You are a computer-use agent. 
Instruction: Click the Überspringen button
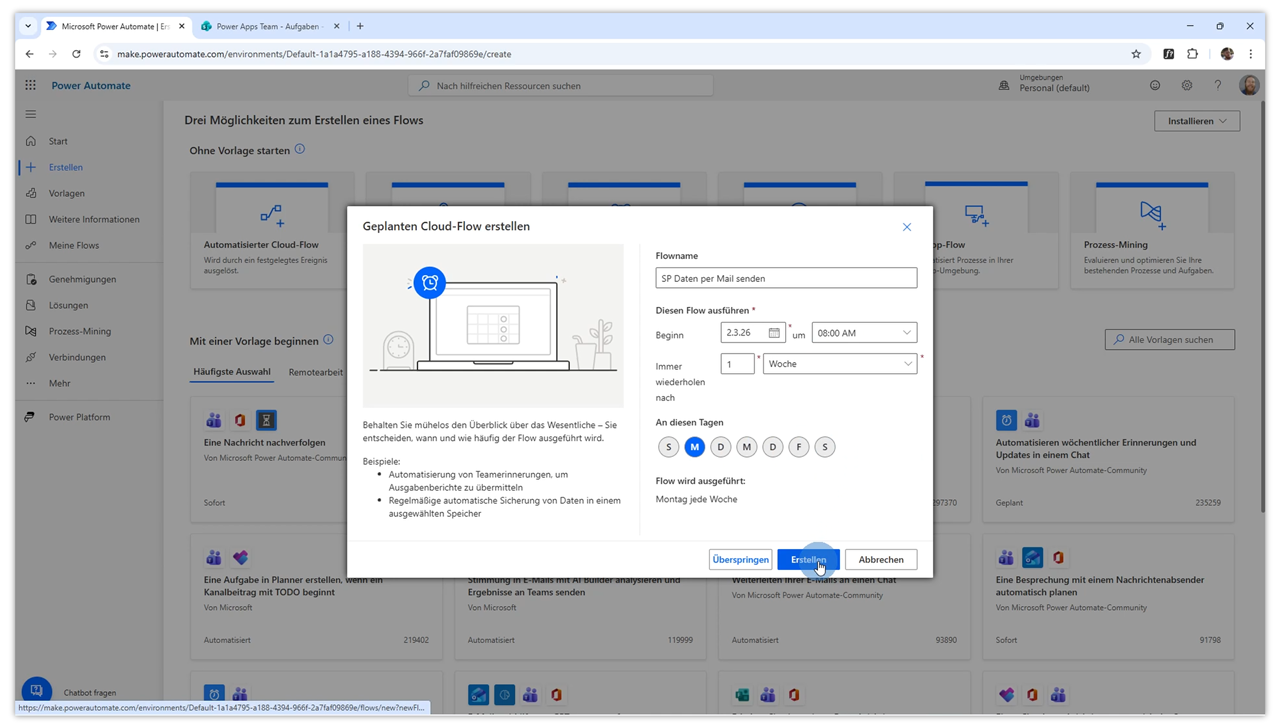pos(741,560)
